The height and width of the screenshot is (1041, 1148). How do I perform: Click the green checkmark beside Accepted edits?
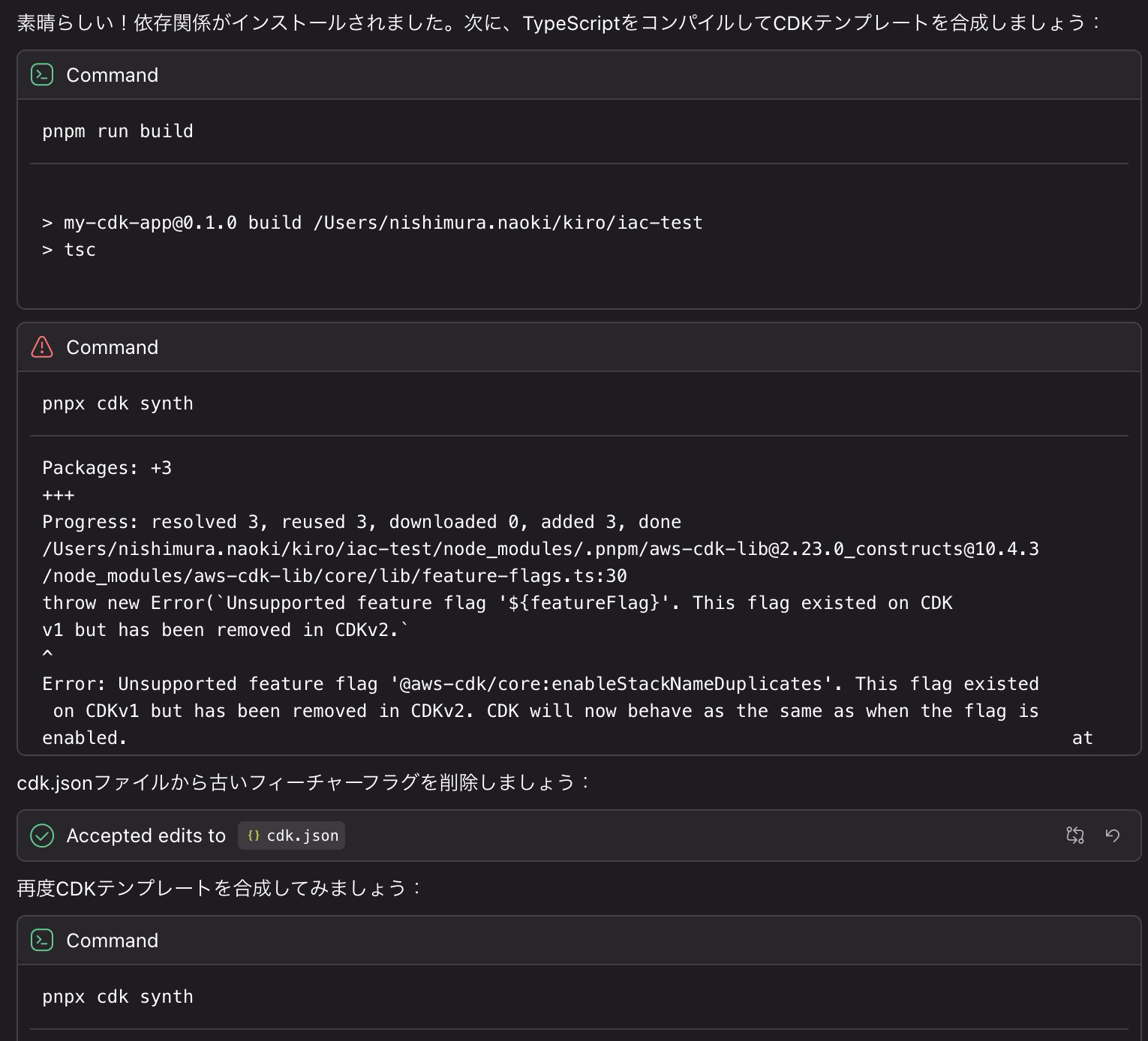pos(42,835)
